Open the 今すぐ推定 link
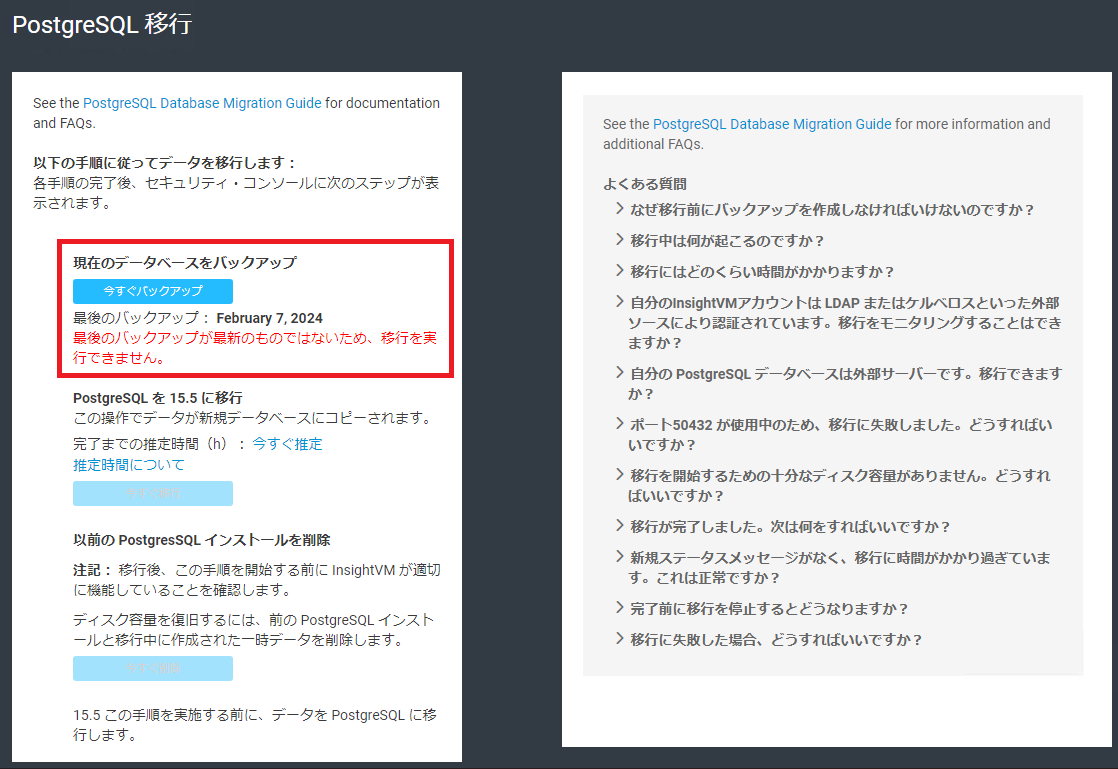The image size is (1118, 769). (287, 444)
